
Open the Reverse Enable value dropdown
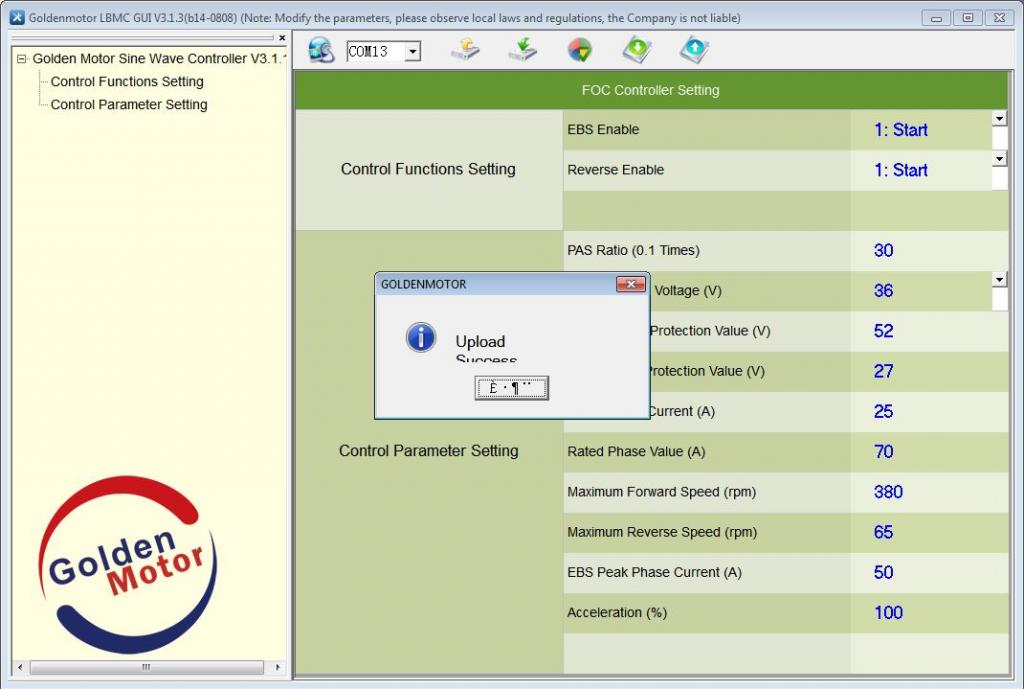[999, 159]
